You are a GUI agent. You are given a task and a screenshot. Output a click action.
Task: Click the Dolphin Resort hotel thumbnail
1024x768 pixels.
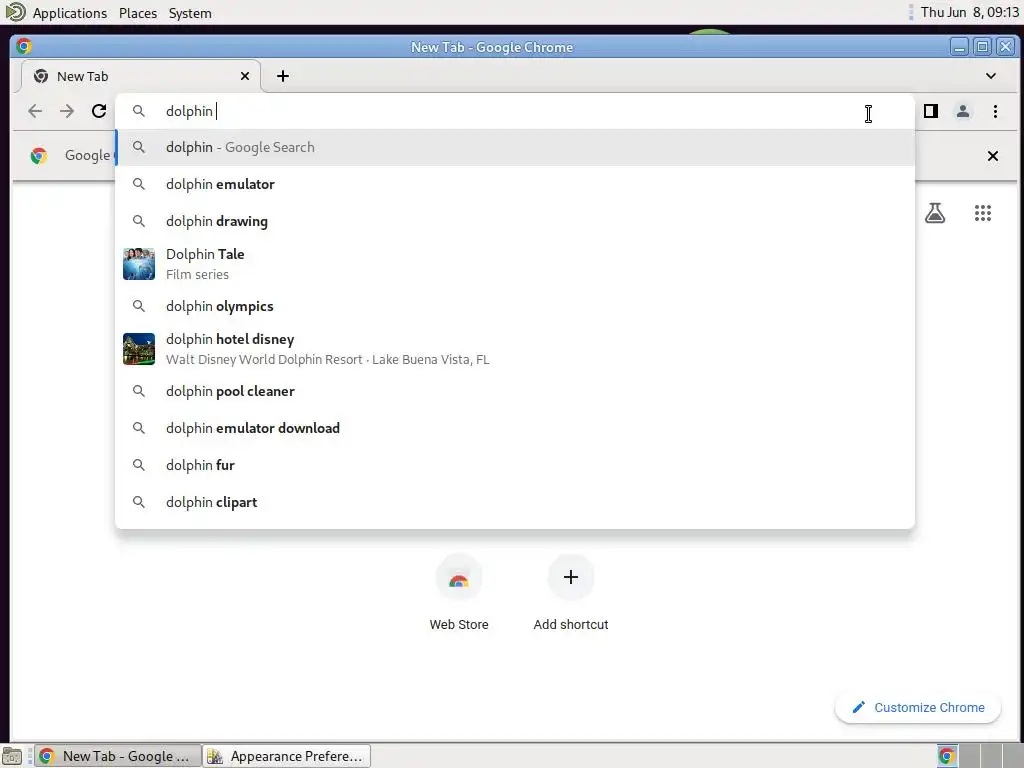click(139, 349)
